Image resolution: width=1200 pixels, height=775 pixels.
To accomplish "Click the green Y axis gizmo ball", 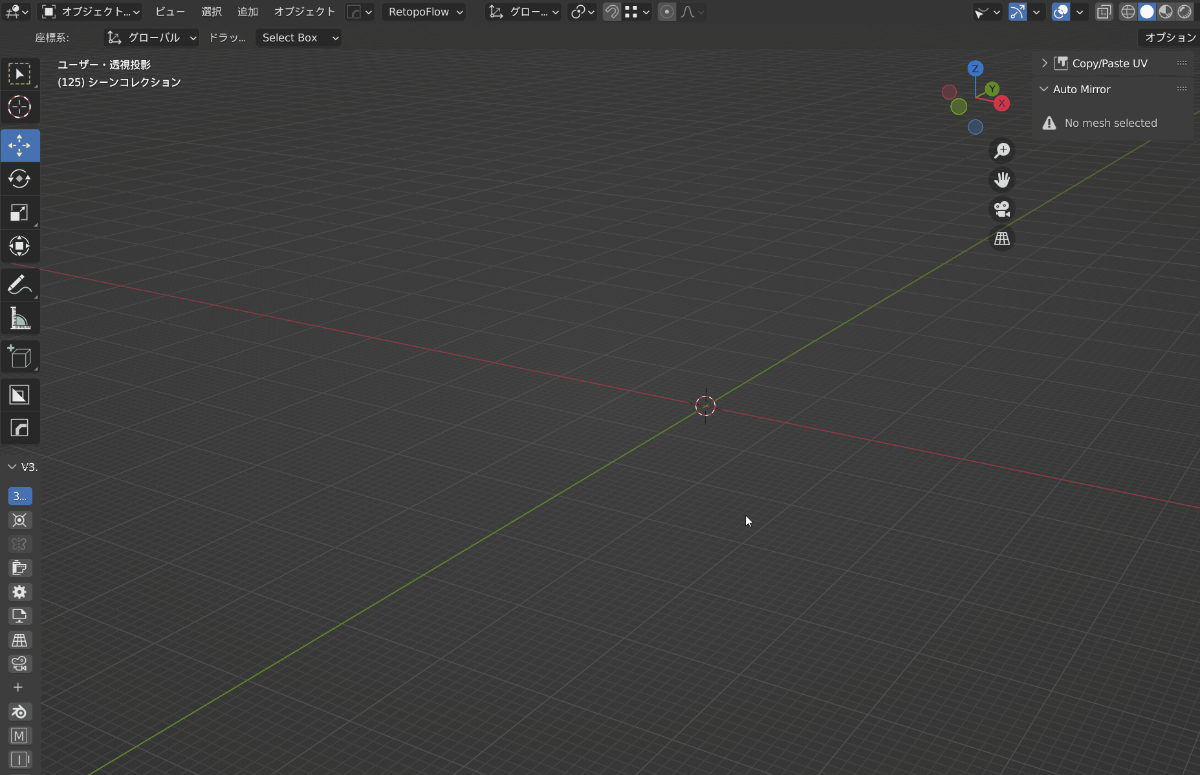I will pos(992,89).
